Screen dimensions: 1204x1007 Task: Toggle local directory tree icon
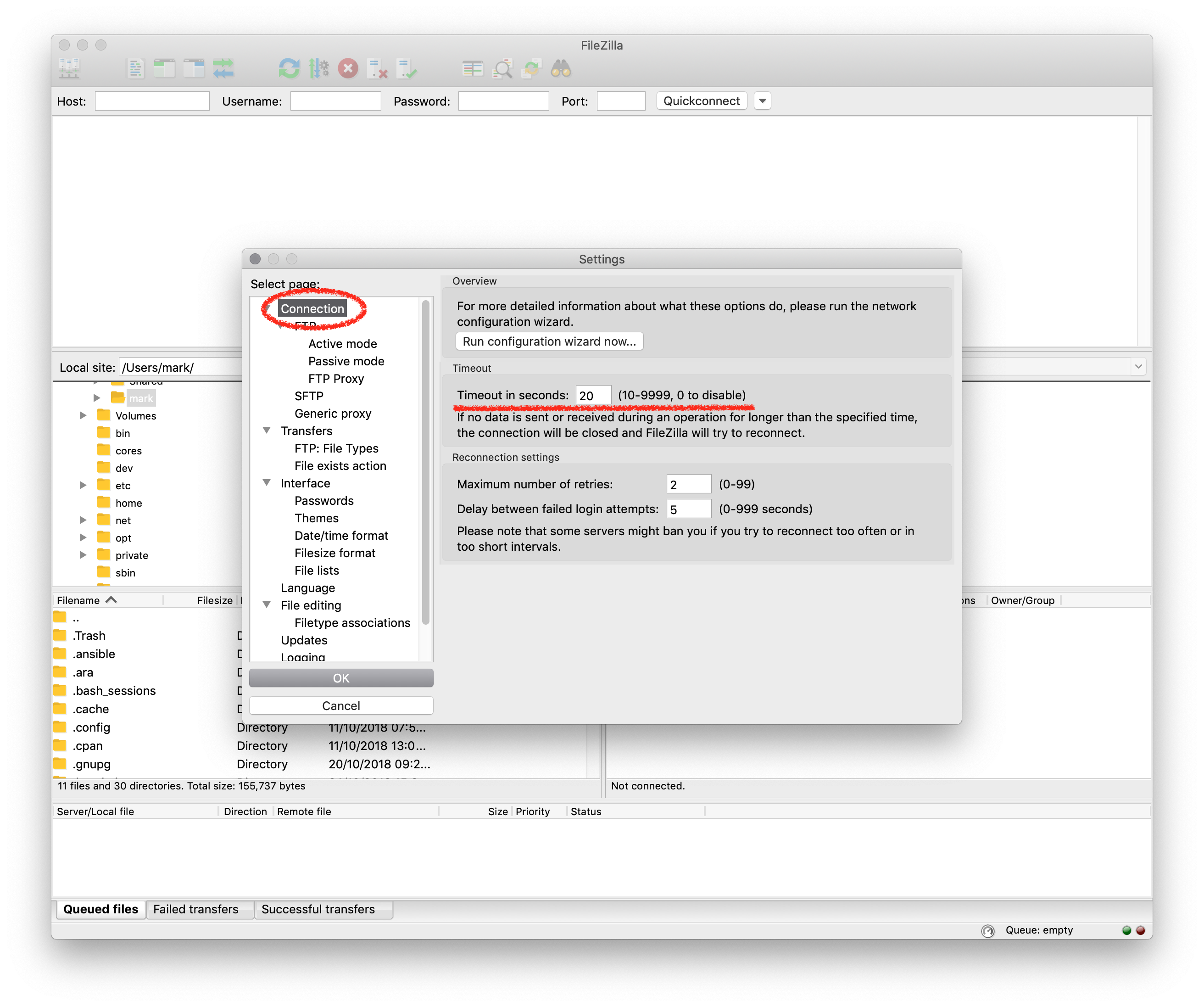coord(165,69)
